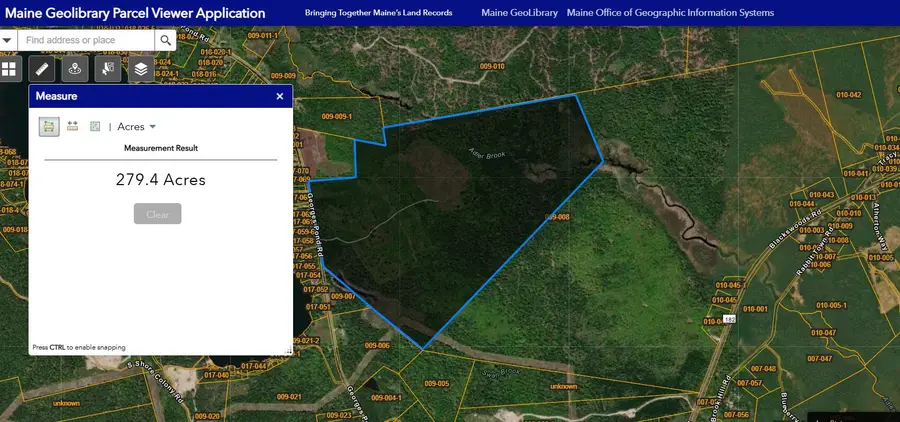Toggle the Measure ruler tool
This screenshot has height=422, width=900.
click(x=41, y=69)
